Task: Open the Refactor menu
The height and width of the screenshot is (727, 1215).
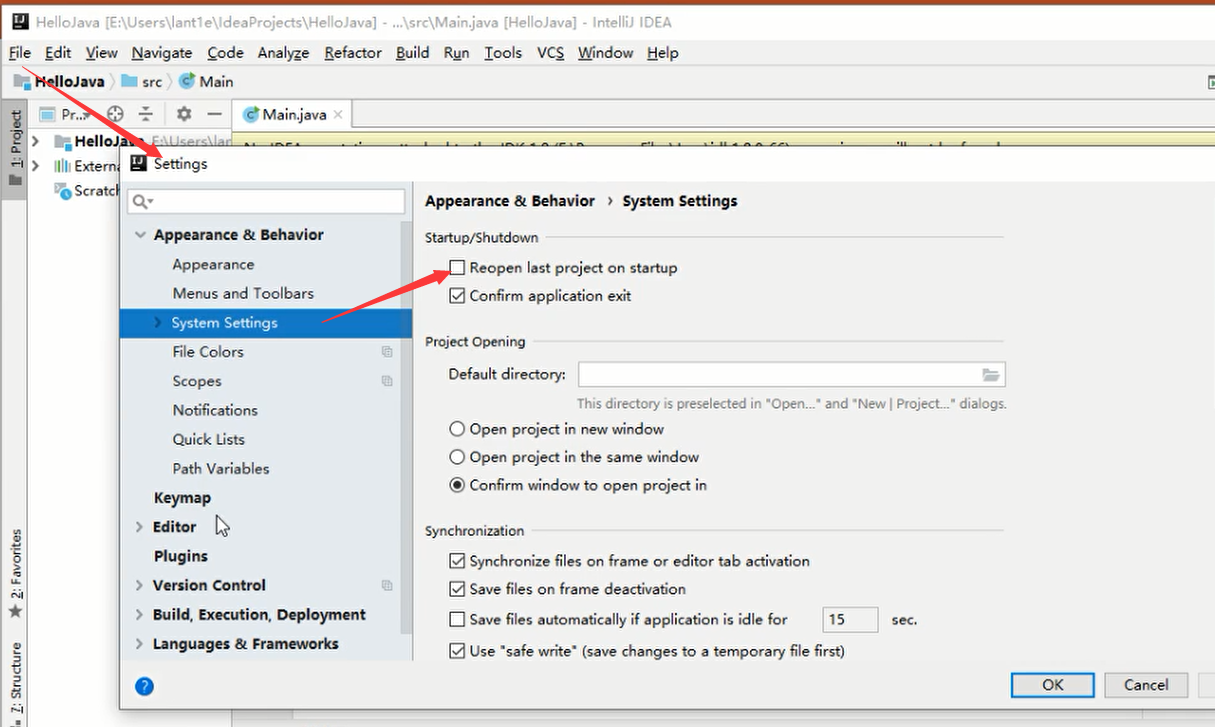Action: coord(353,53)
